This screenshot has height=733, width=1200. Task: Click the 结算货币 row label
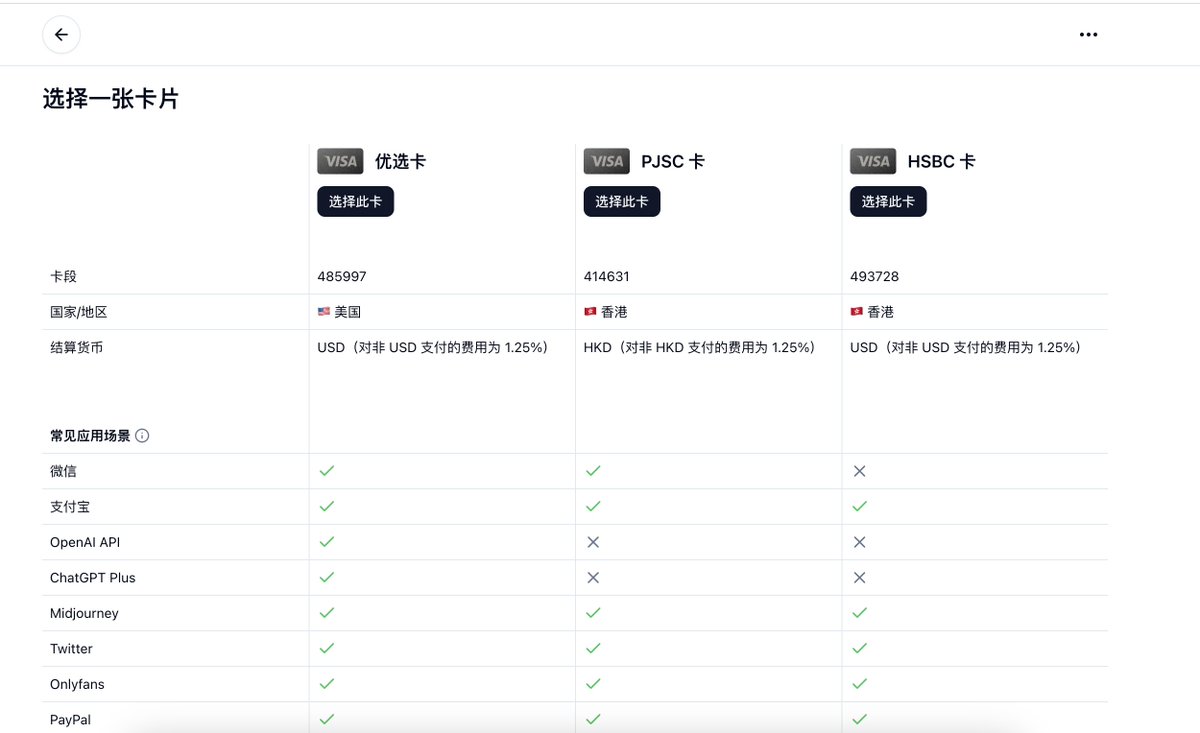[x=76, y=347]
